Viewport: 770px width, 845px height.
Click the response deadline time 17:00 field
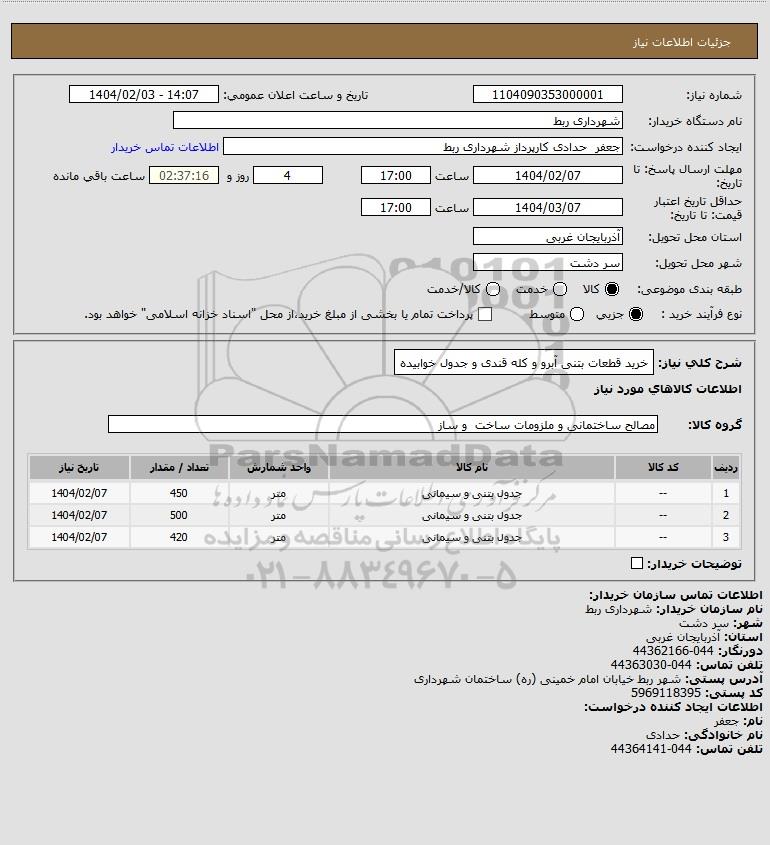[396, 175]
